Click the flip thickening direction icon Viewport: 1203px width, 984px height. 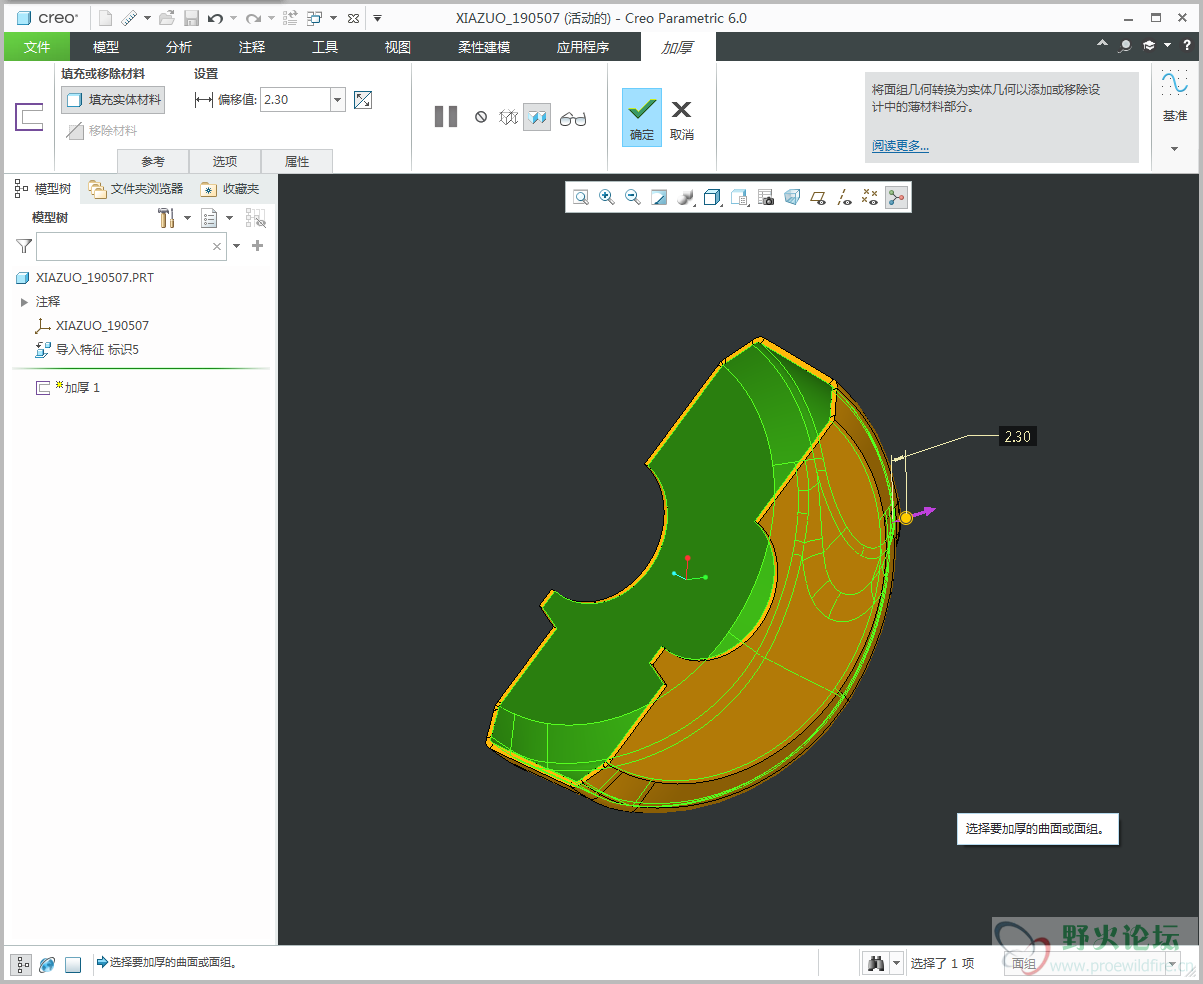(x=363, y=99)
